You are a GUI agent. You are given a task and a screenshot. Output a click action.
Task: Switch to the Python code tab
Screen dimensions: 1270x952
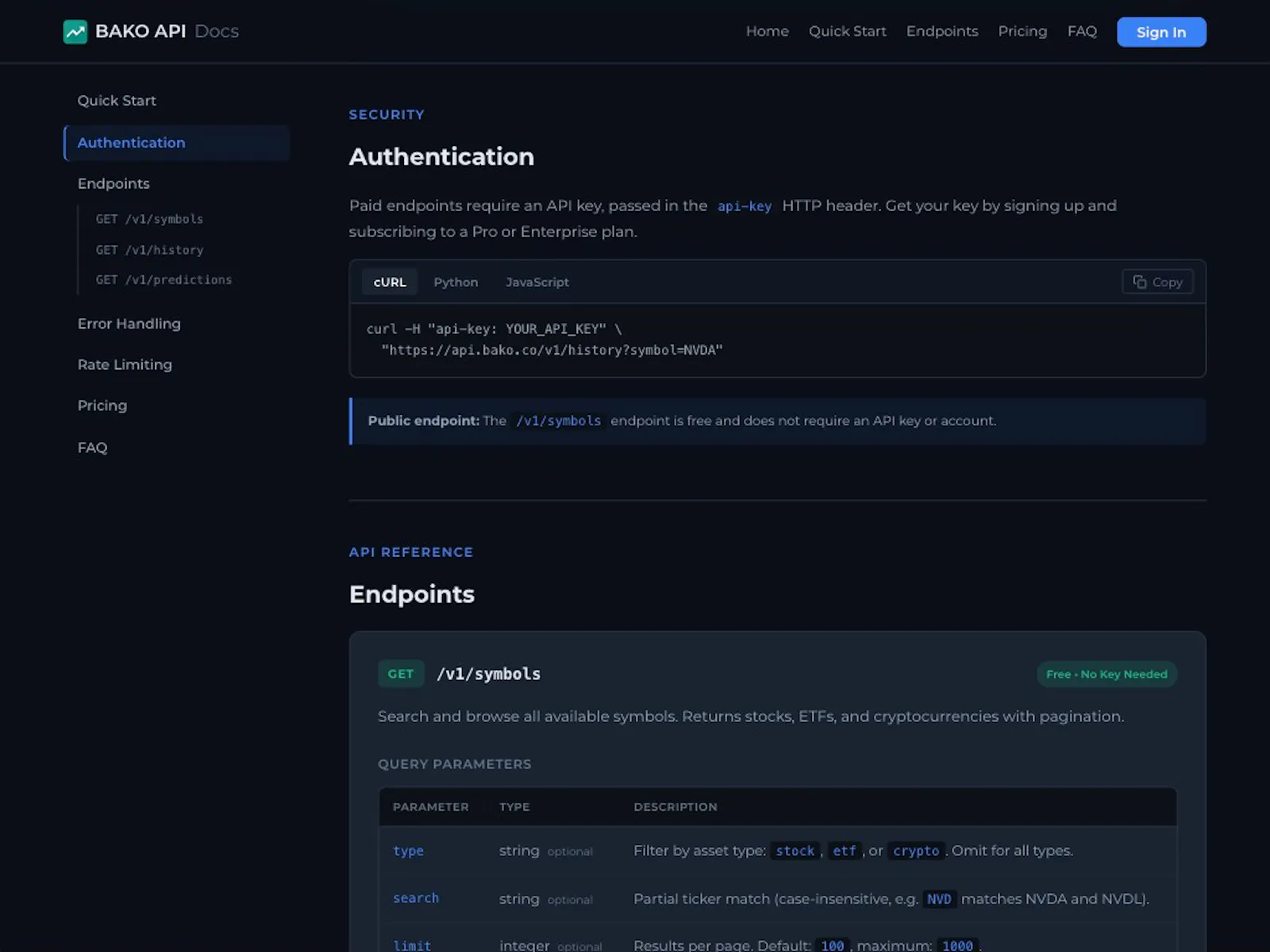pos(456,282)
